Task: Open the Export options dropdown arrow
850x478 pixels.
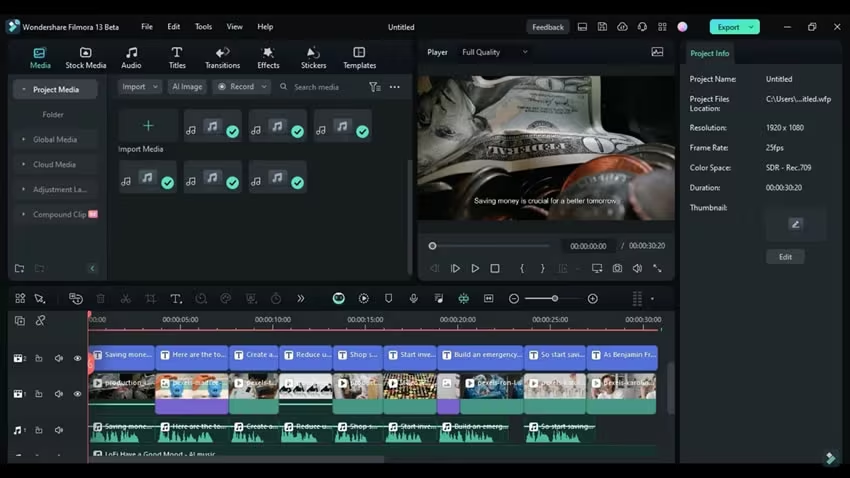Action: 752,27
